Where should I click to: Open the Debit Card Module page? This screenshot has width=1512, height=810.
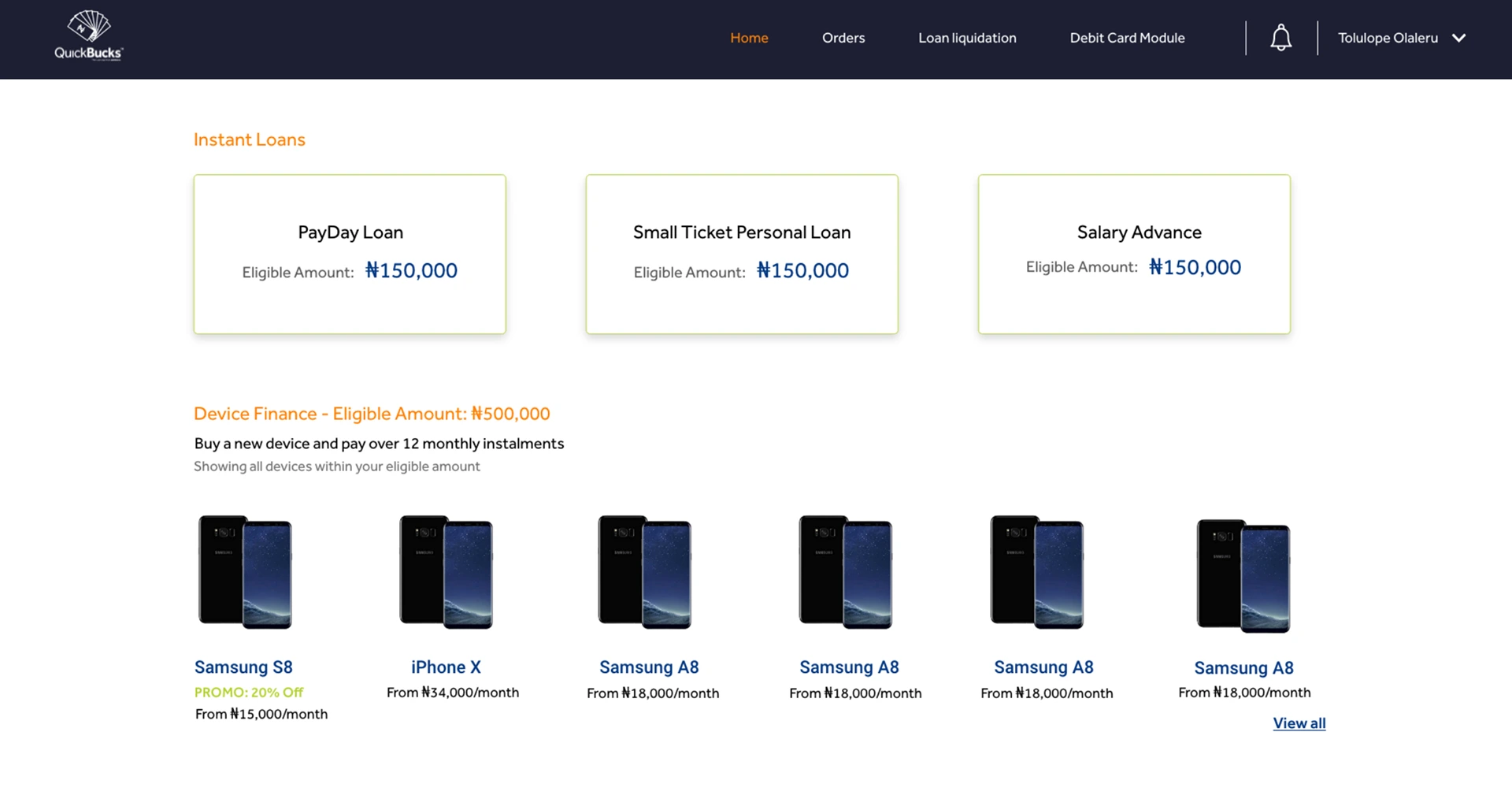point(1127,38)
